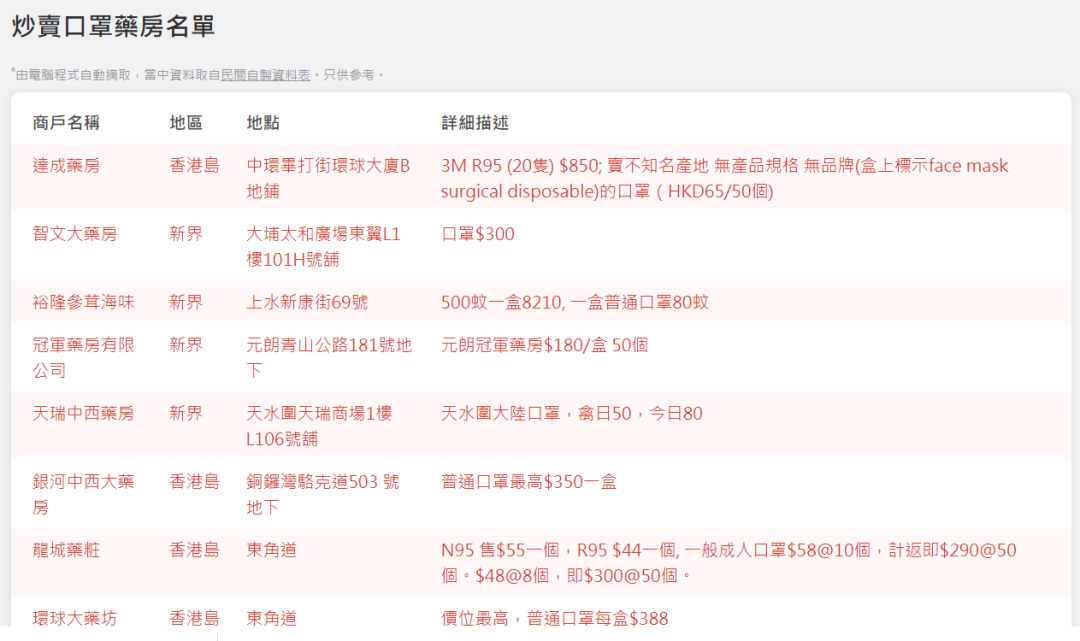Click 新界 in the 天瑞中西藥房 row
The height and width of the screenshot is (641, 1080).
tap(186, 413)
